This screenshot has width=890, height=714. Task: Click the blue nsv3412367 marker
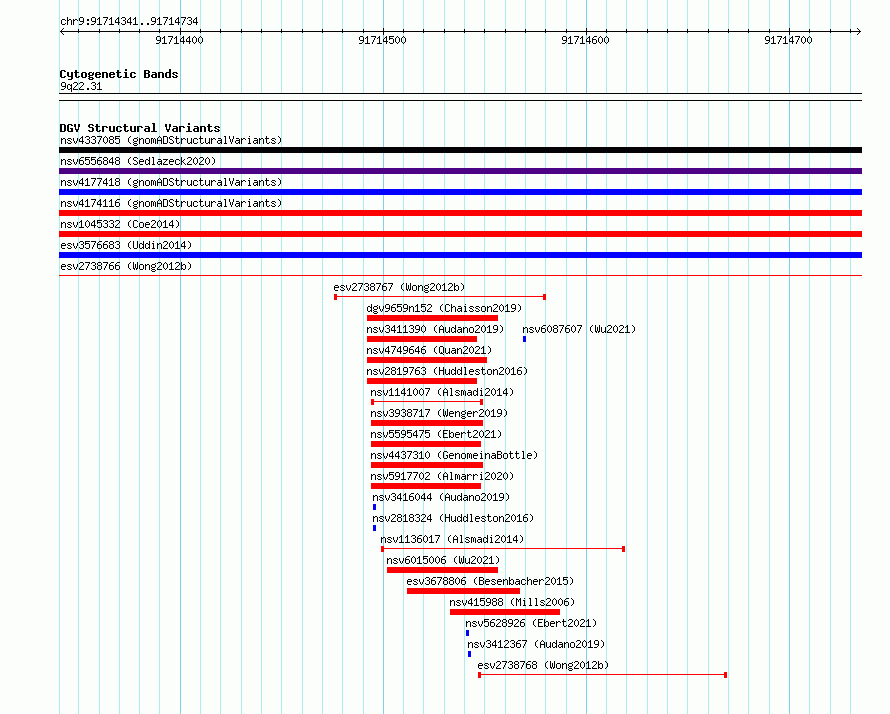(x=469, y=654)
